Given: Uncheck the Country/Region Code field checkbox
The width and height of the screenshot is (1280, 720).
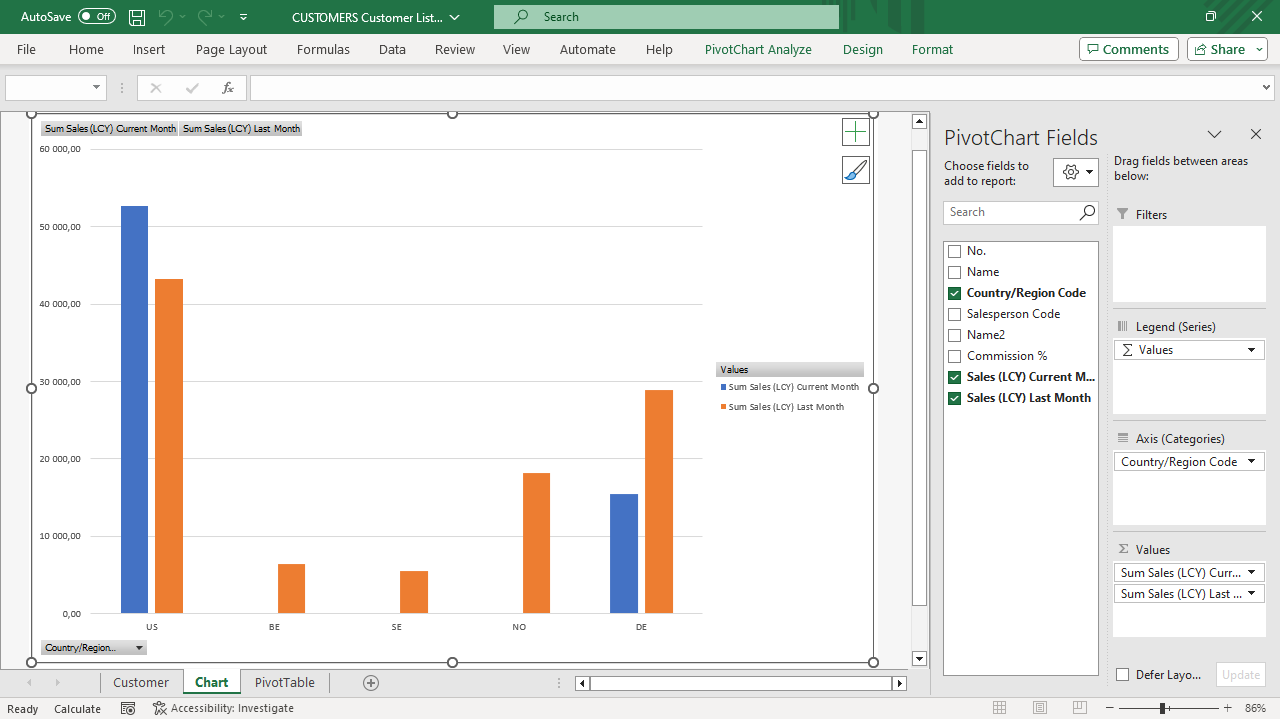Looking at the screenshot, I should pos(954,293).
